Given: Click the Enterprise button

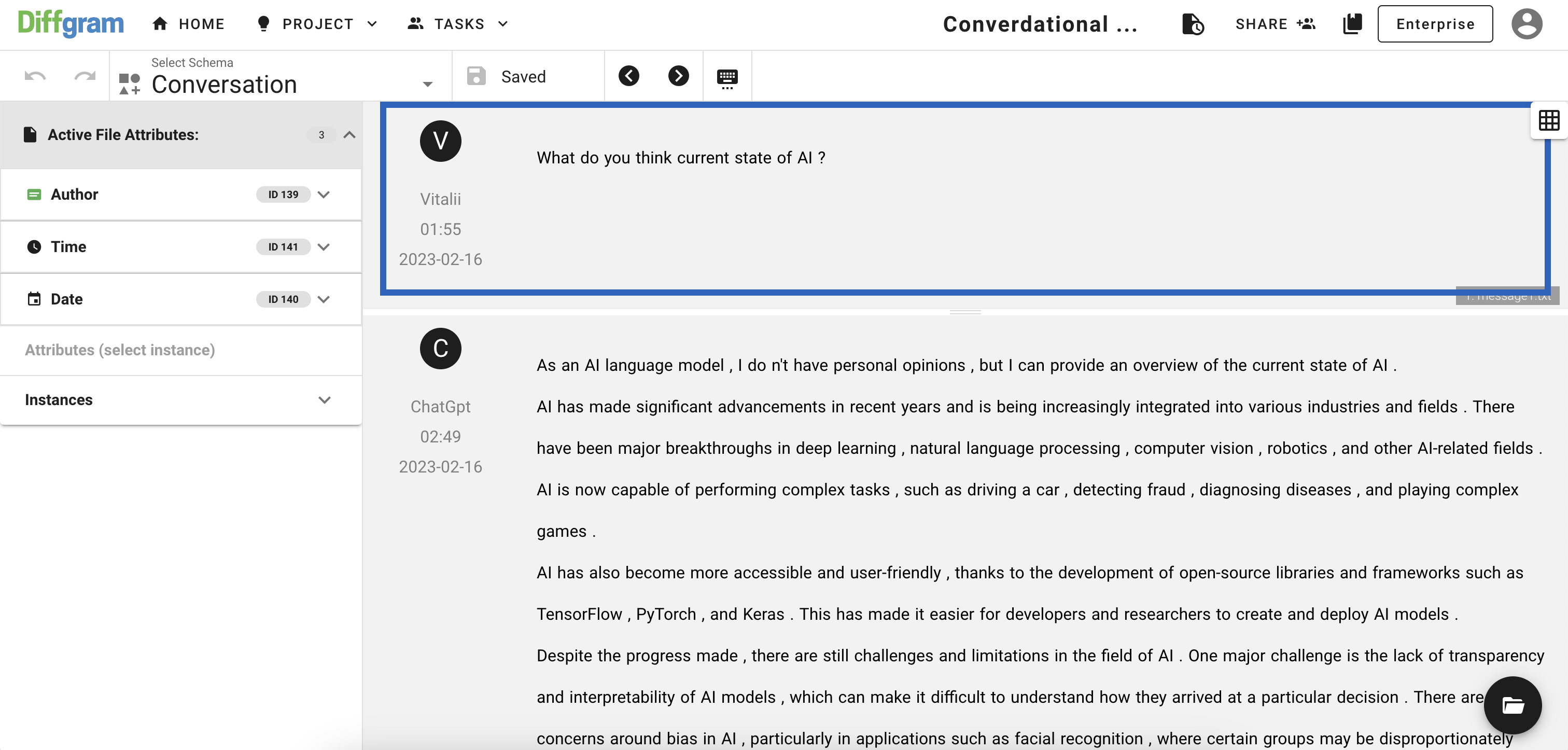Looking at the screenshot, I should point(1435,24).
